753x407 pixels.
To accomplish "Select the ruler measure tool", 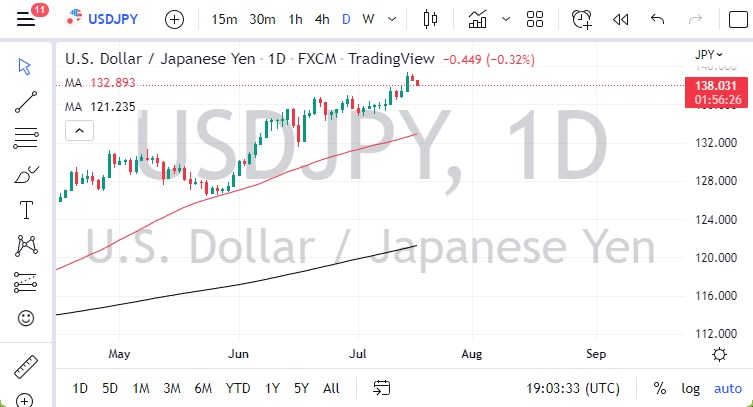I will coord(26,364).
